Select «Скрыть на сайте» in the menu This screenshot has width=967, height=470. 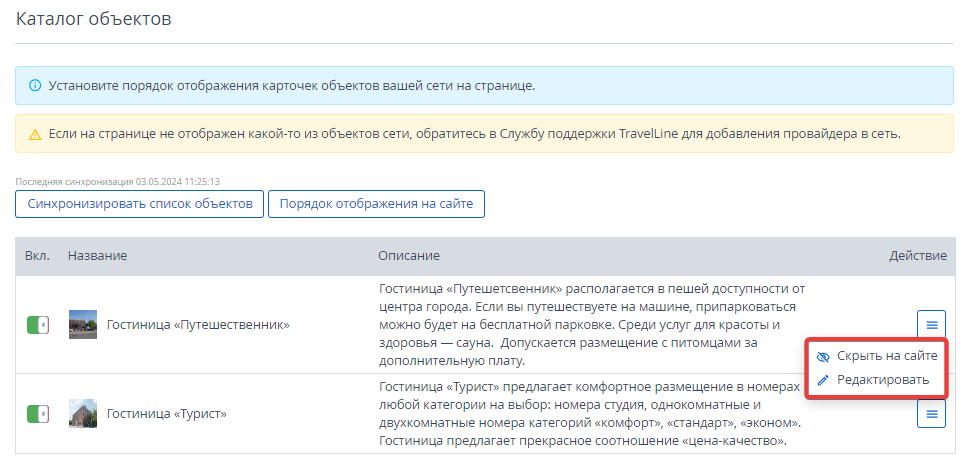(876, 356)
